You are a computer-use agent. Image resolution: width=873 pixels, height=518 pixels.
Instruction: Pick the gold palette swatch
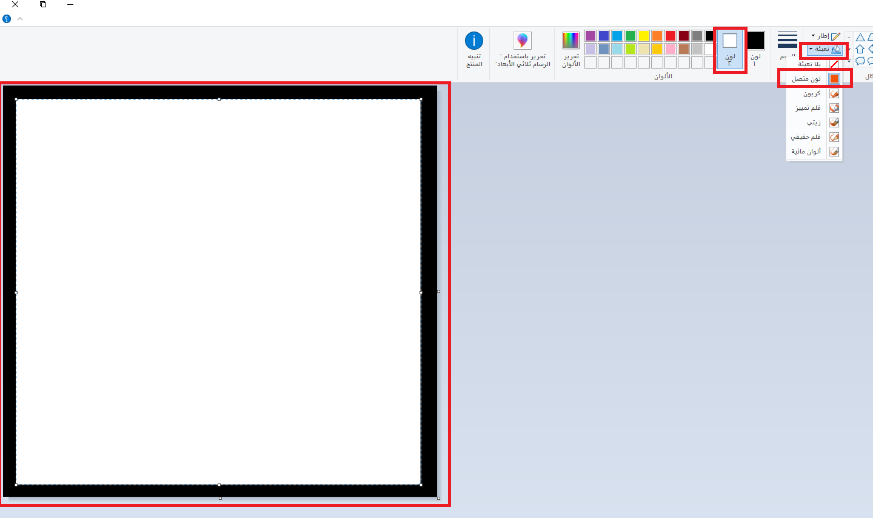tap(657, 50)
